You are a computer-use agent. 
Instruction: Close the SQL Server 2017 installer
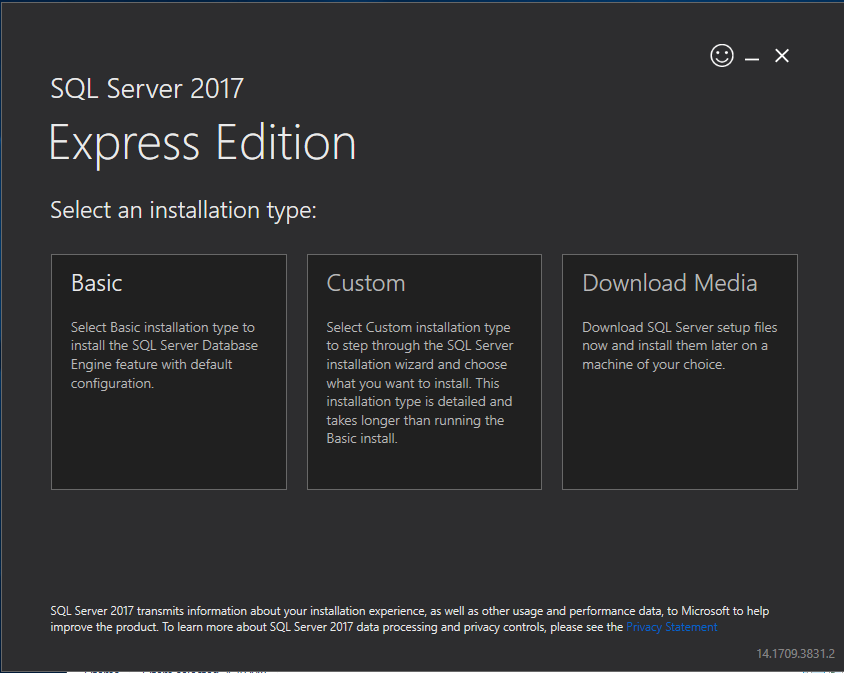782,55
